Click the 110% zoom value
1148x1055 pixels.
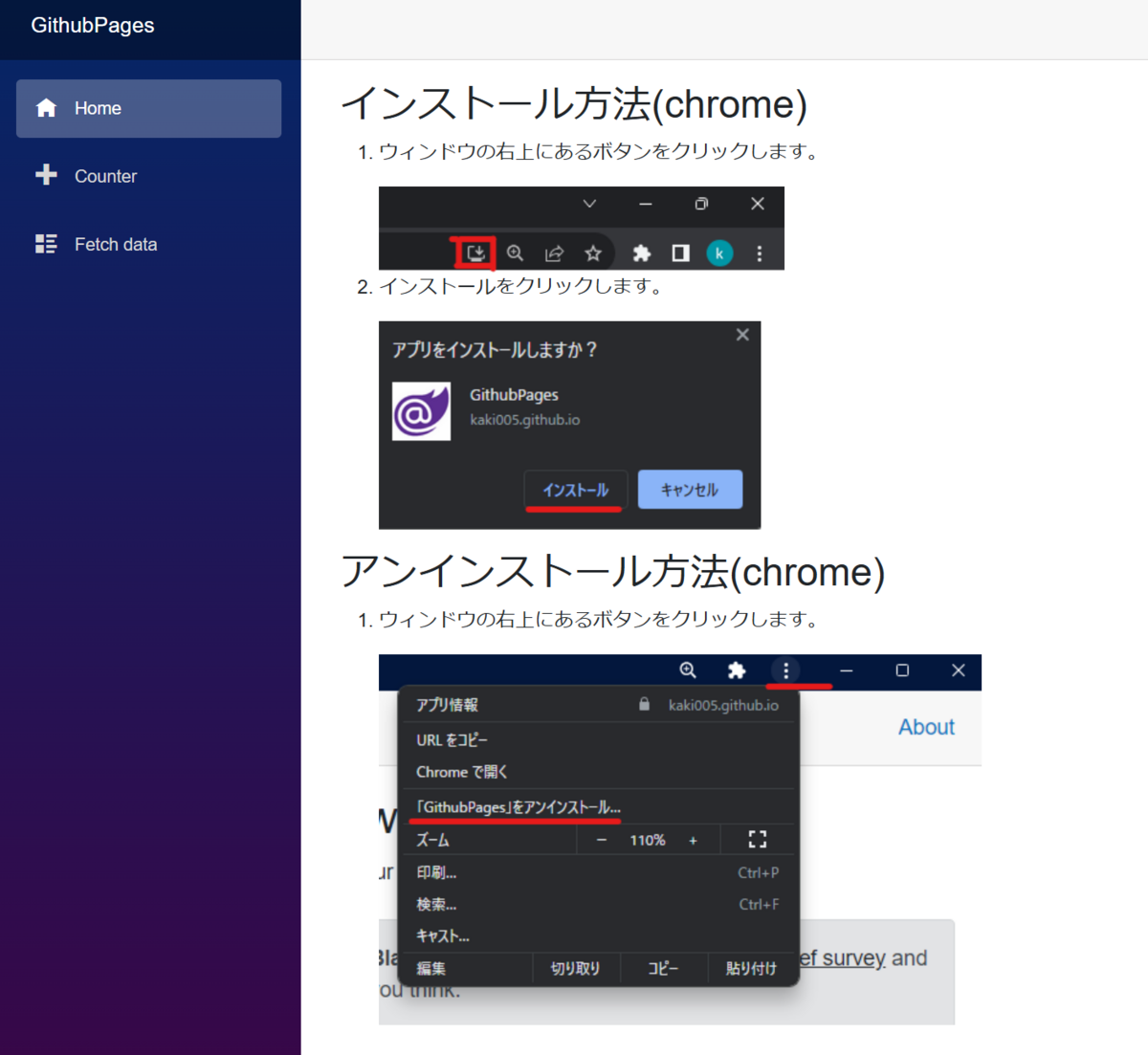647,840
